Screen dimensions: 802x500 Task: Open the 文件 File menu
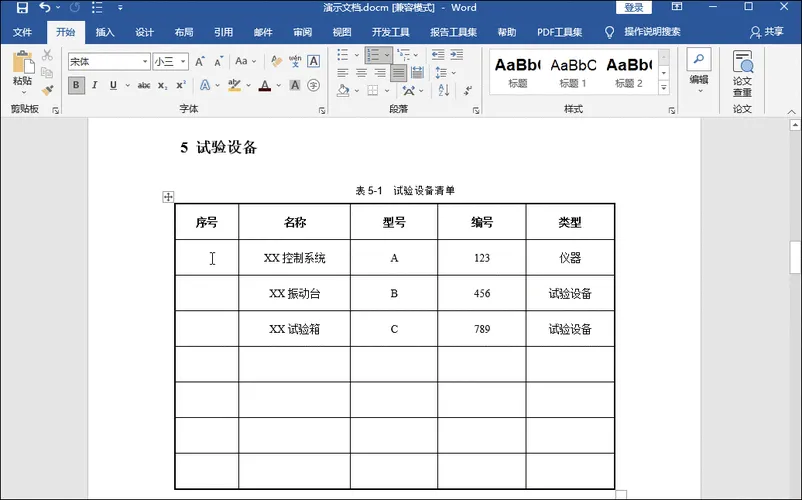[23, 32]
